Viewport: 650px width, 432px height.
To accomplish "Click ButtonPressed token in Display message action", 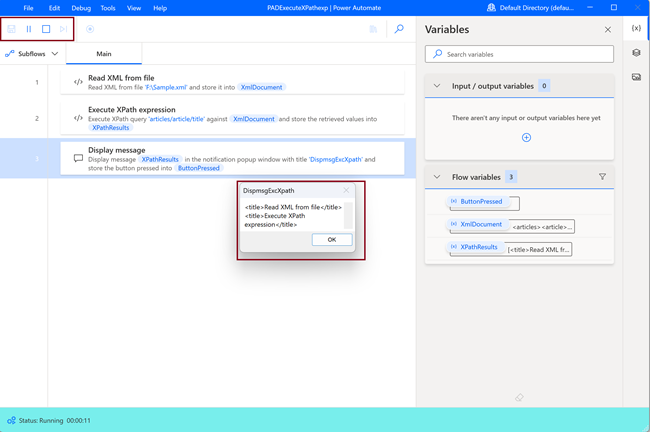I will point(199,168).
